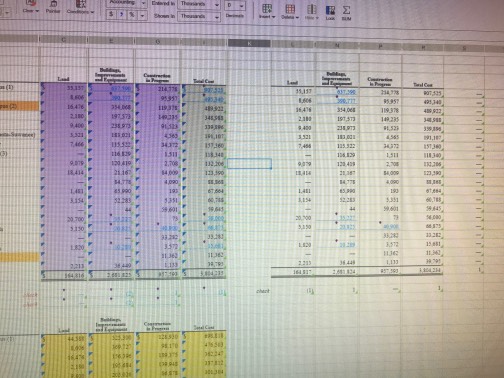Click blue linked value 10,289 in right table
The width and height of the screenshot is (504, 378).
point(347,244)
